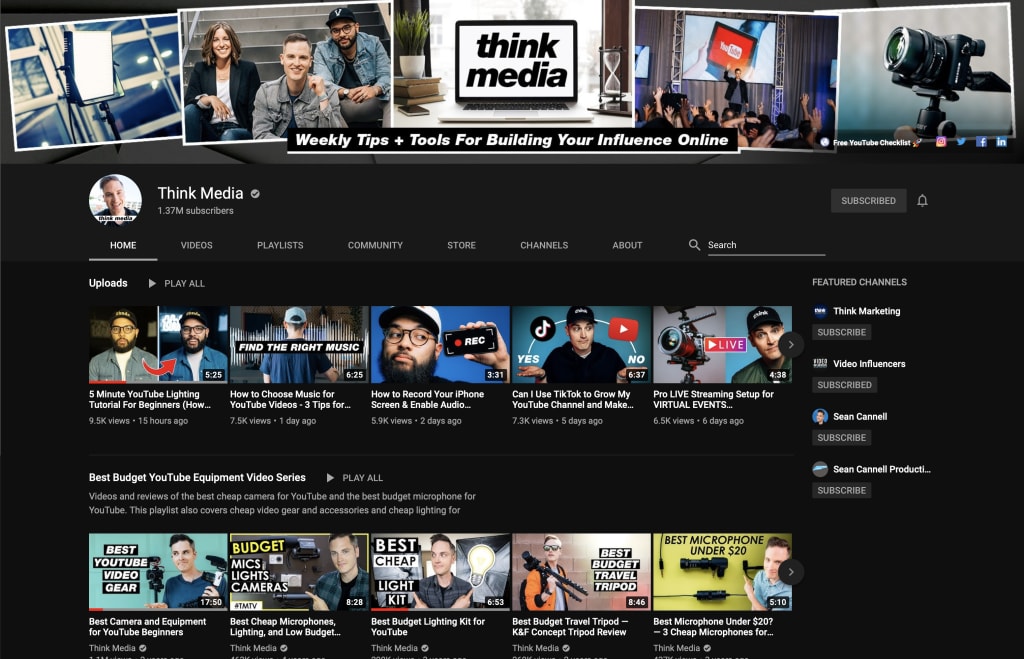Open the Facebook icon in banner
The height and width of the screenshot is (659, 1024).
click(x=981, y=142)
